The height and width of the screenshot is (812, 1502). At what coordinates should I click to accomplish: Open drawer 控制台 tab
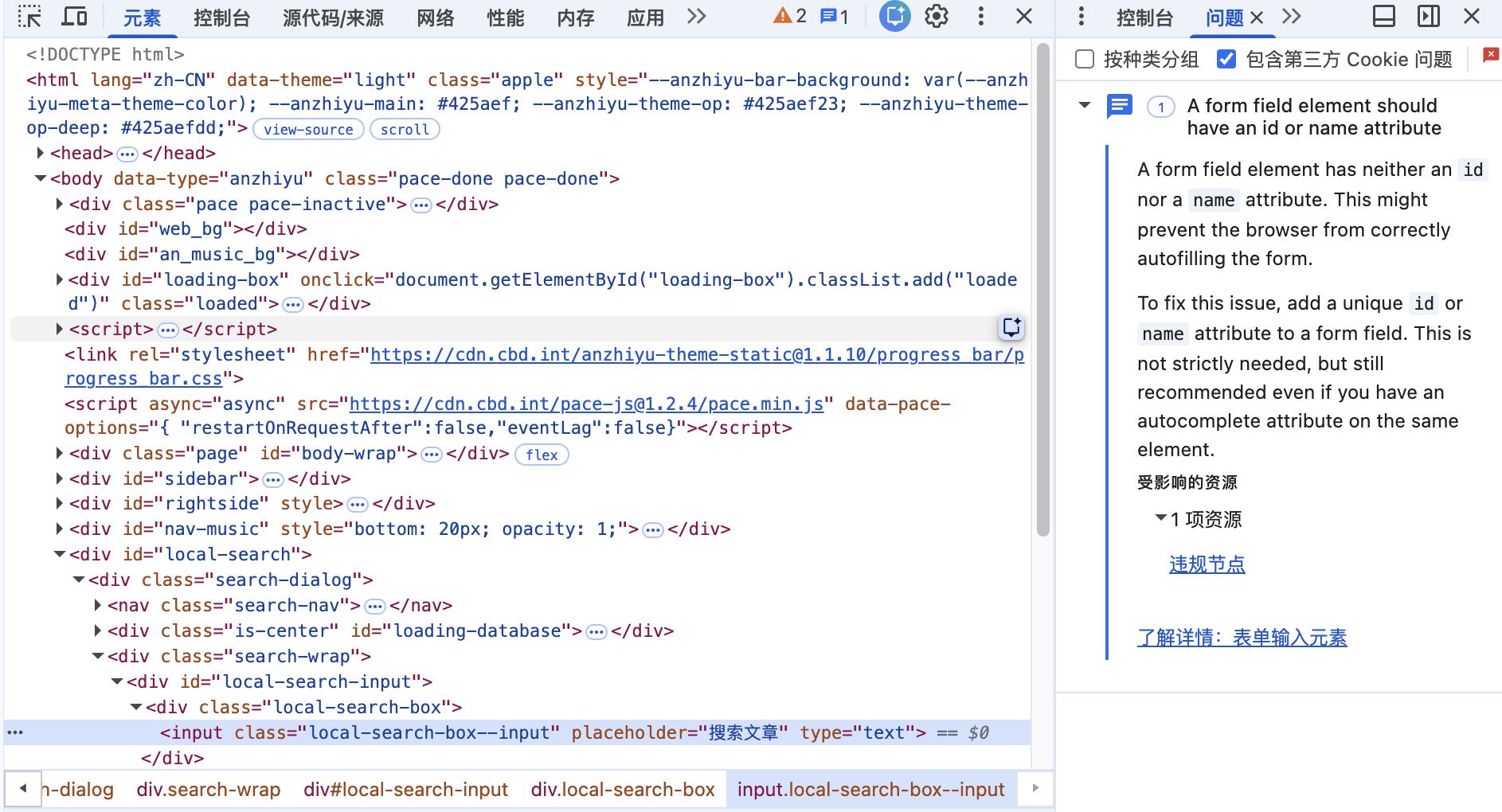click(1144, 18)
